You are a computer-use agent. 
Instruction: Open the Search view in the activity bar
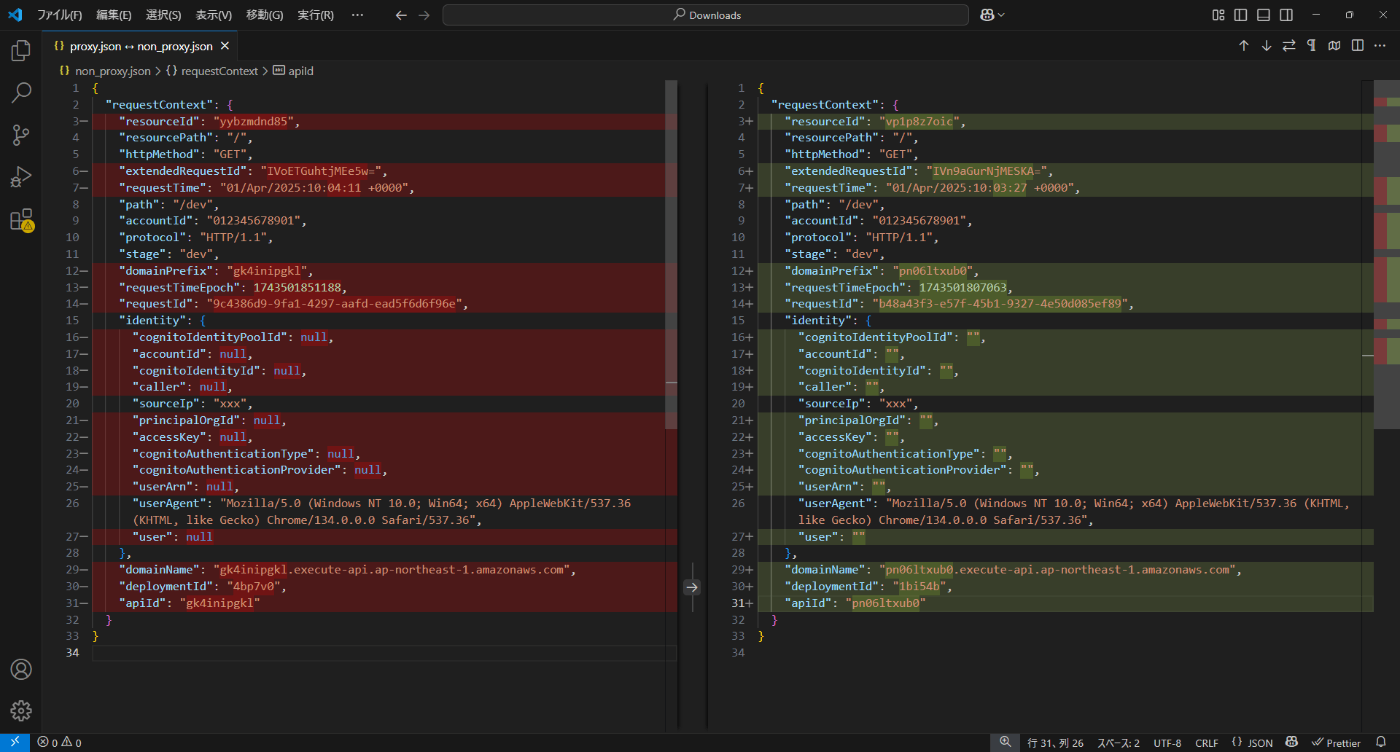coord(21,93)
